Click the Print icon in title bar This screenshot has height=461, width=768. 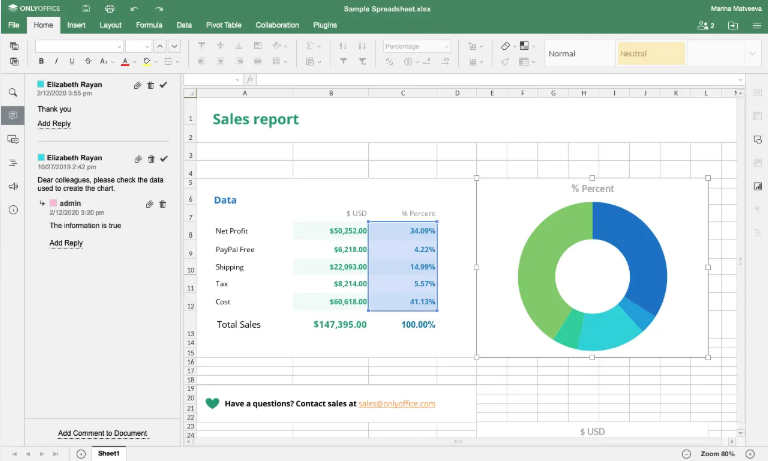pyautogui.click(x=110, y=9)
